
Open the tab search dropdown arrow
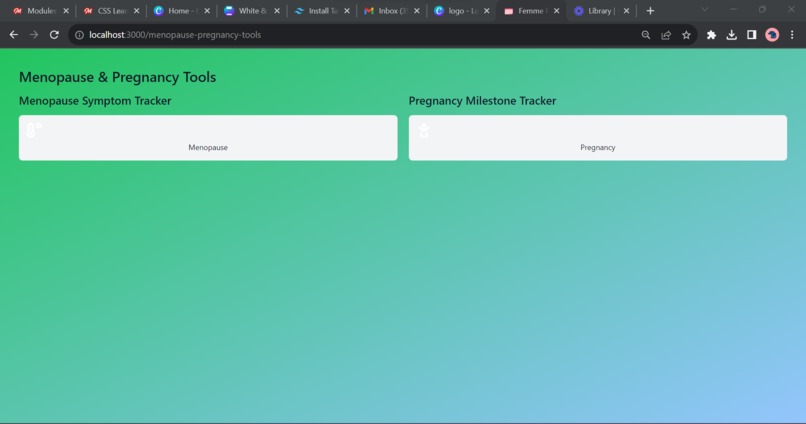point(705,9)
